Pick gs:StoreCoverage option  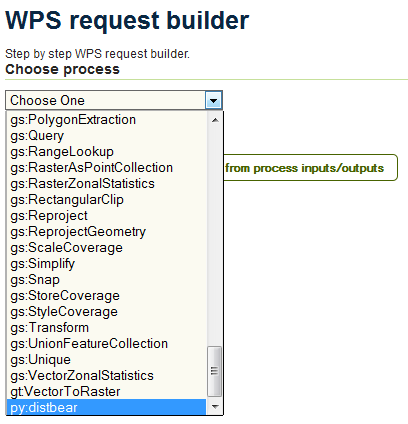click(x=106, y=296)
